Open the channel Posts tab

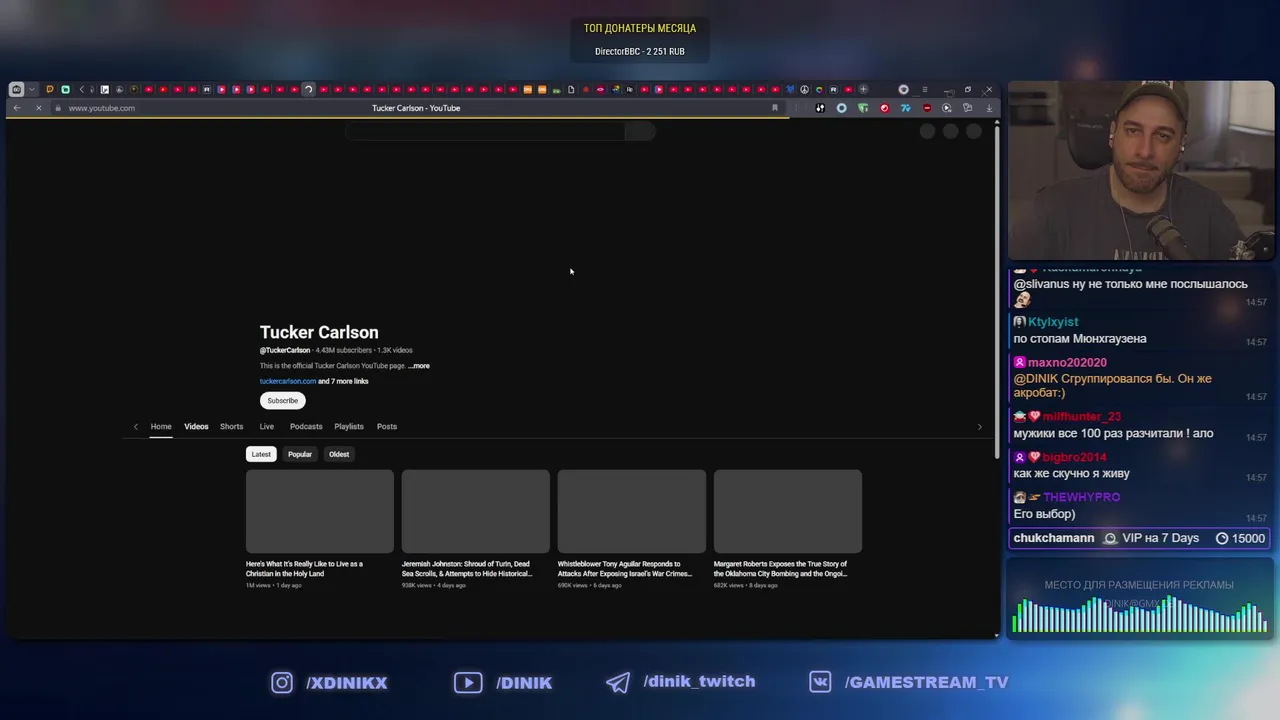click(387, 427)
